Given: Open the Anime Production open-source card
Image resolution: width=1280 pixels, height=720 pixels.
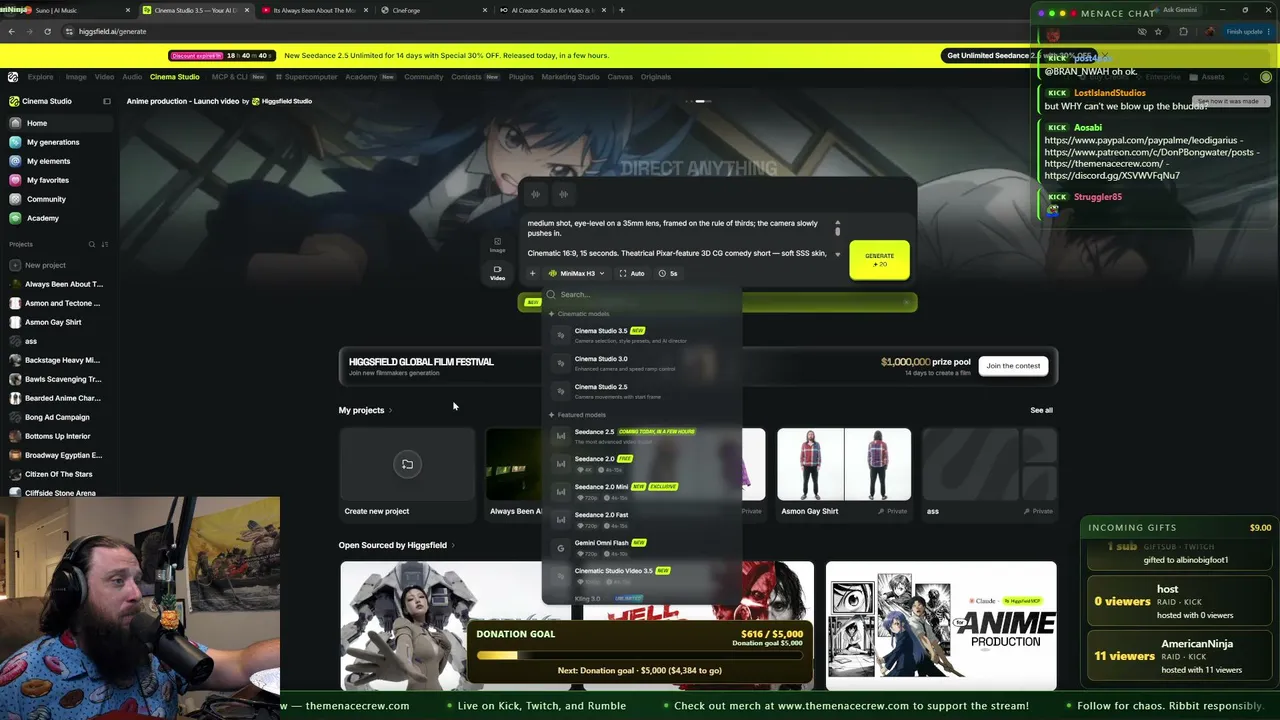Looking at the screenshot, I should pyautogui.click(x=941, y=626).
